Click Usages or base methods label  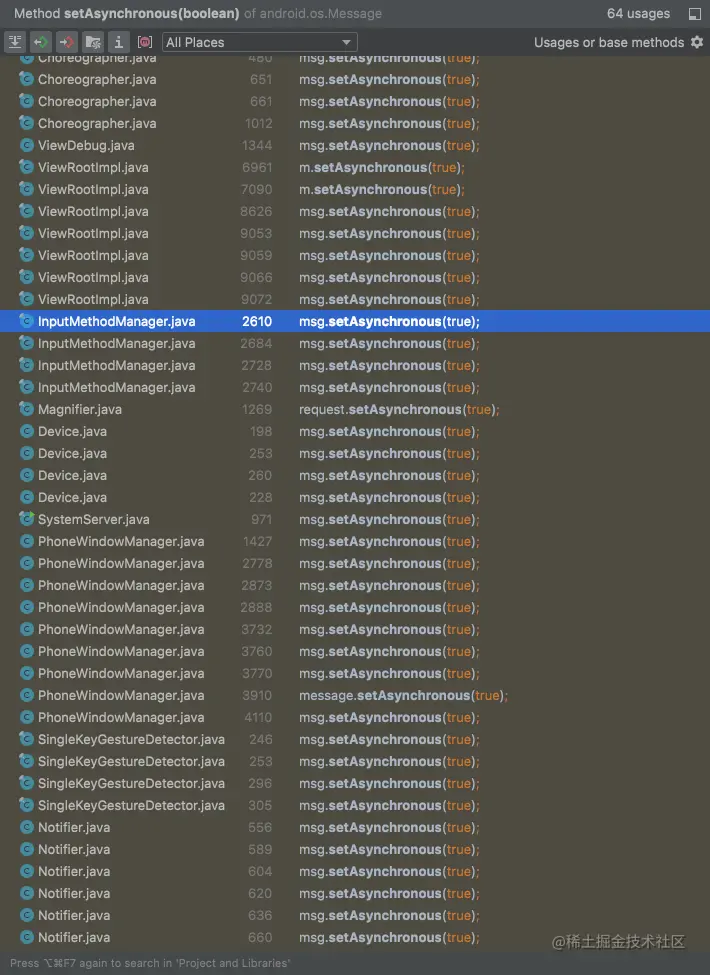609,42
